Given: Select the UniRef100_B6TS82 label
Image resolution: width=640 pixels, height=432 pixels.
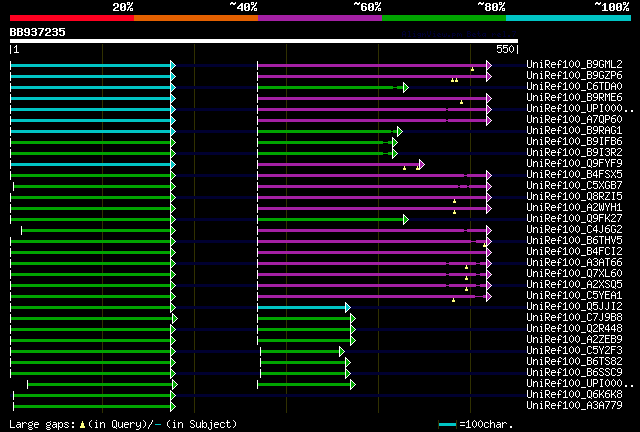Looking at the screenshot, I should point(574,362).
